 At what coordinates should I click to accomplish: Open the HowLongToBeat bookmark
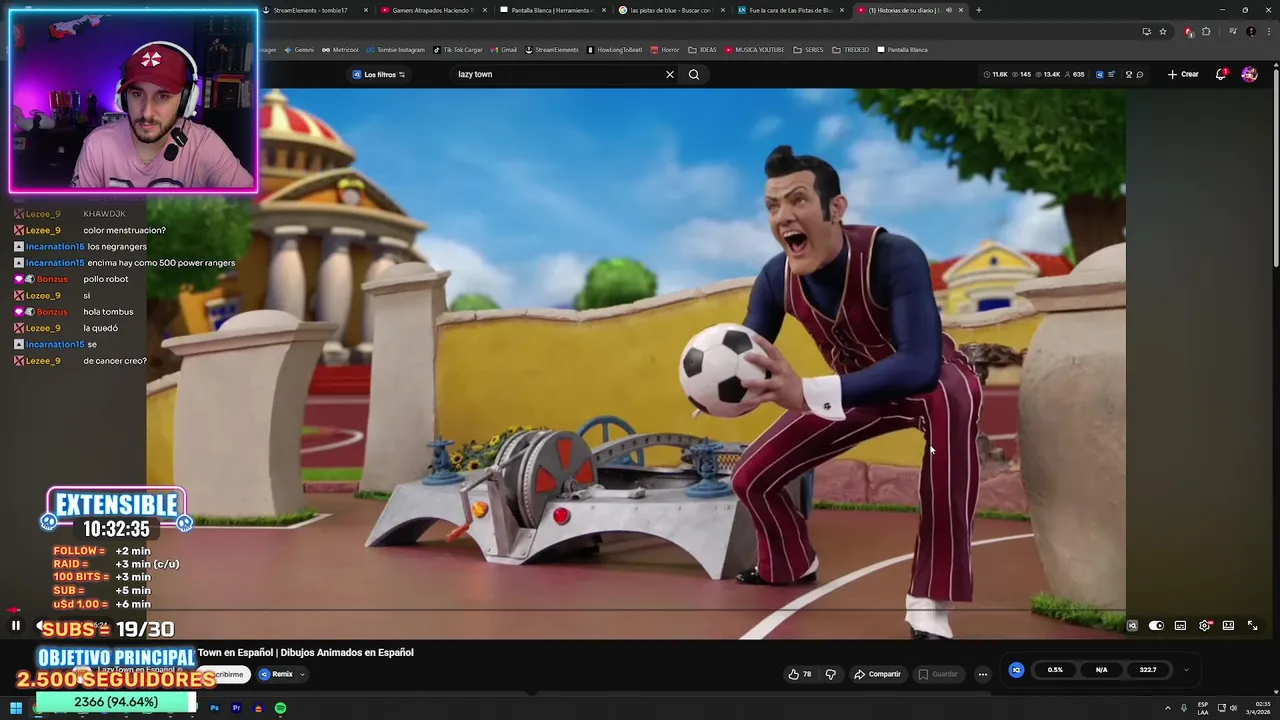[615, 49]
